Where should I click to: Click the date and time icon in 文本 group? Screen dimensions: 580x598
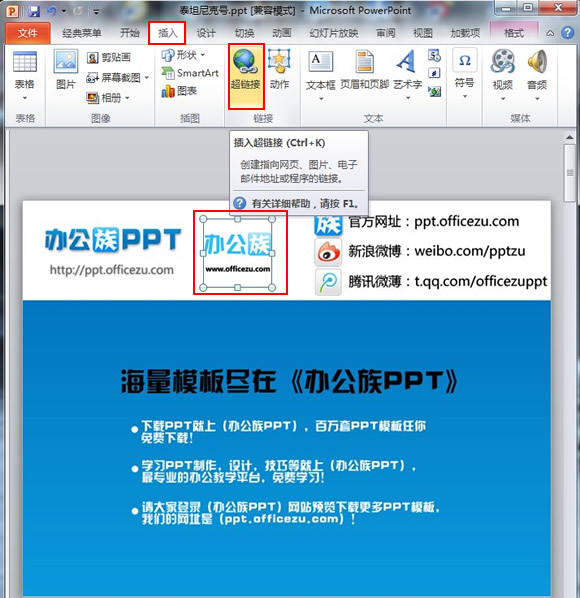[434, 56]
